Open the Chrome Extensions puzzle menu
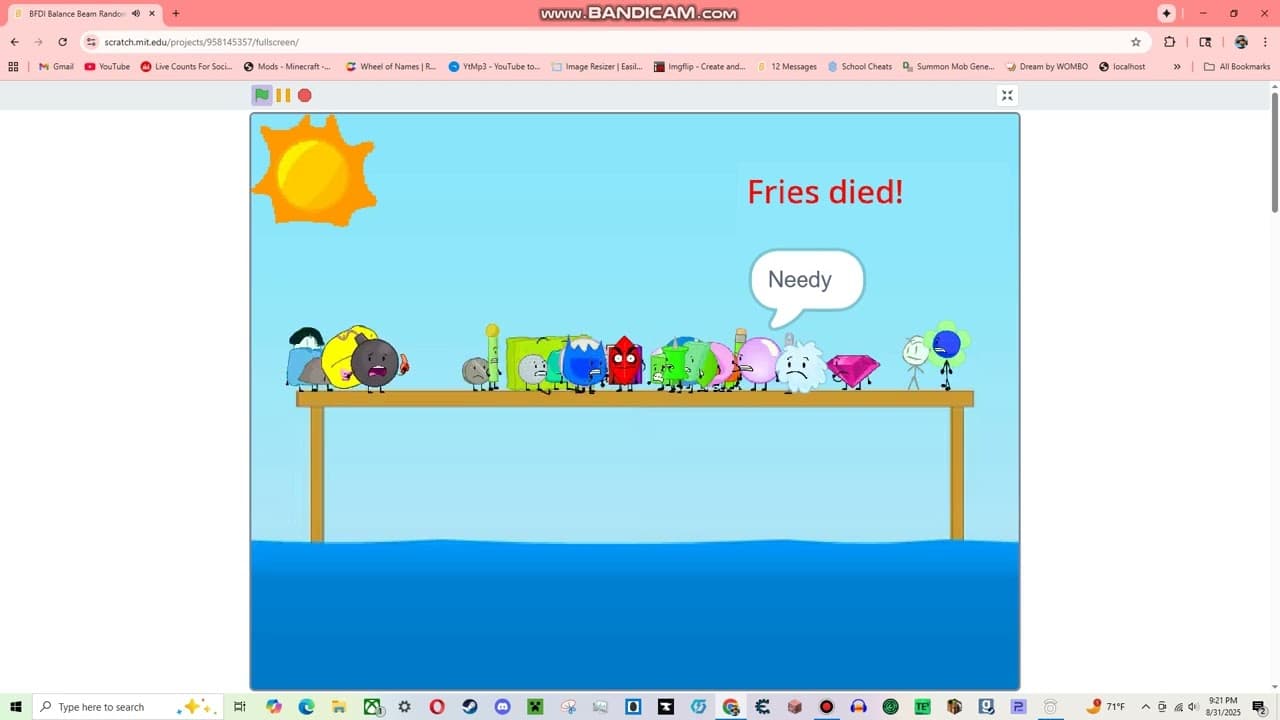 pyautogui.click(x=1170, y=42)
